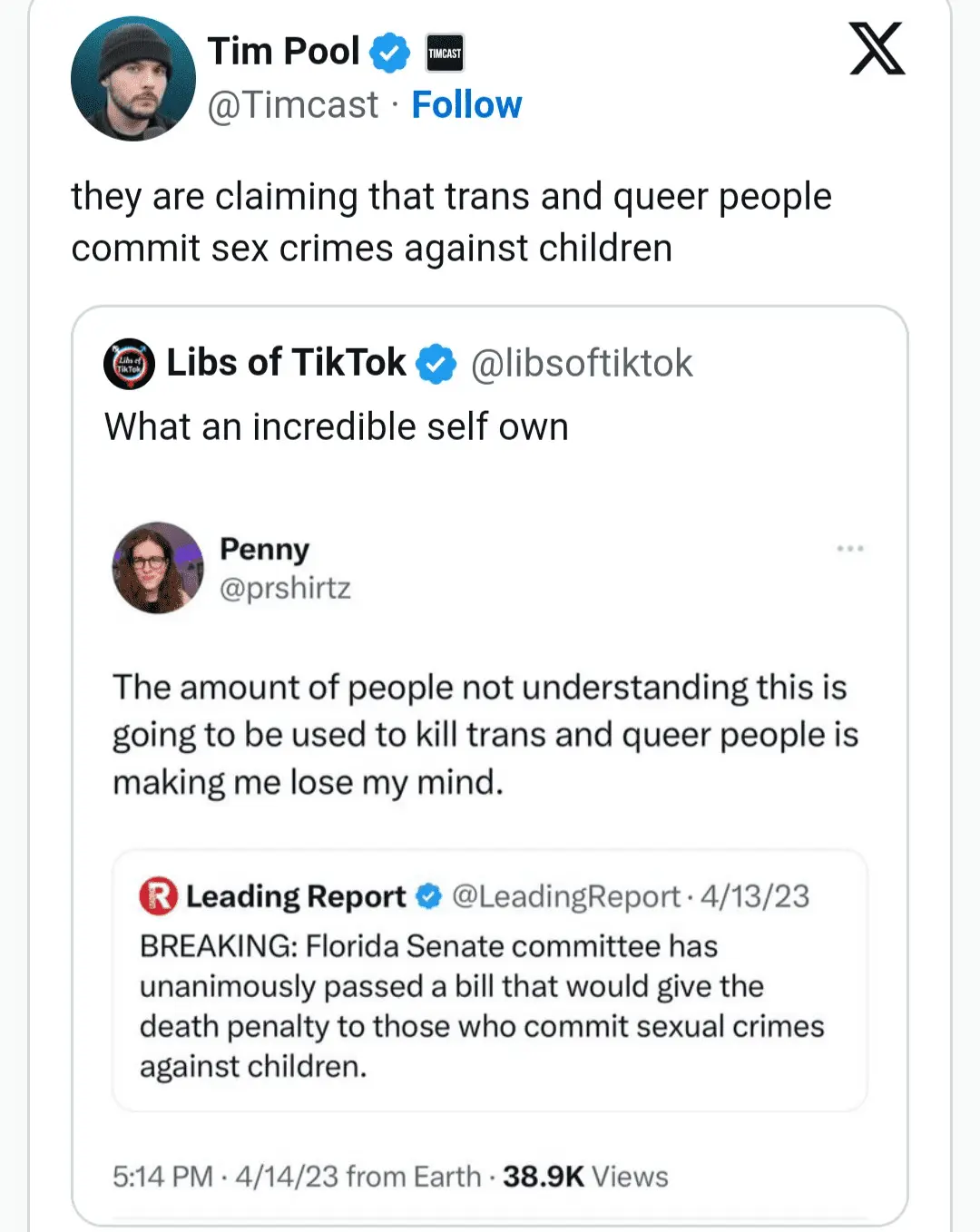Click Leading Report's verified badge
Image resolution: width=980 pixels, height=1232 pixels.
[x=428, y=896]
